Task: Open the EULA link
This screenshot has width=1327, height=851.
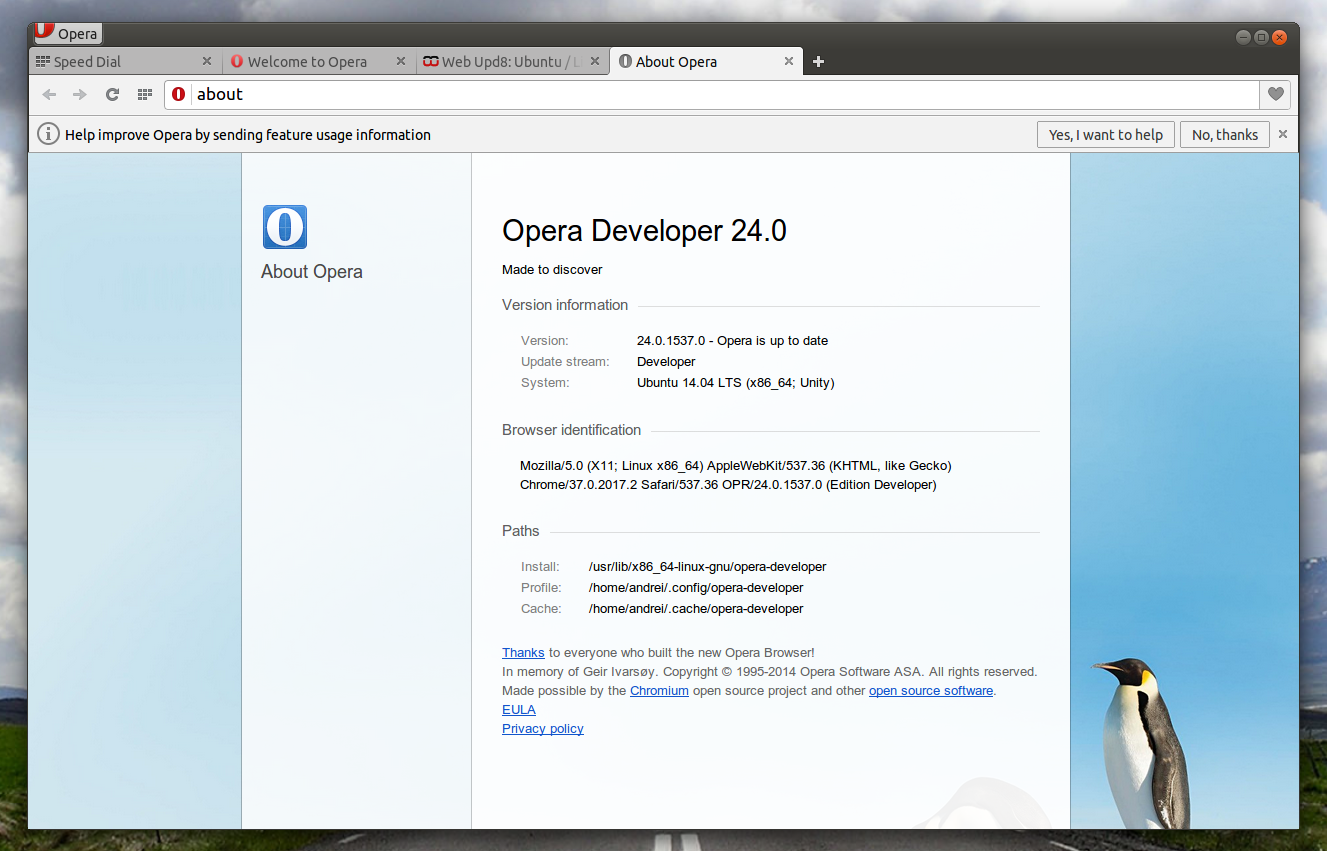Action: coord(519,710)
